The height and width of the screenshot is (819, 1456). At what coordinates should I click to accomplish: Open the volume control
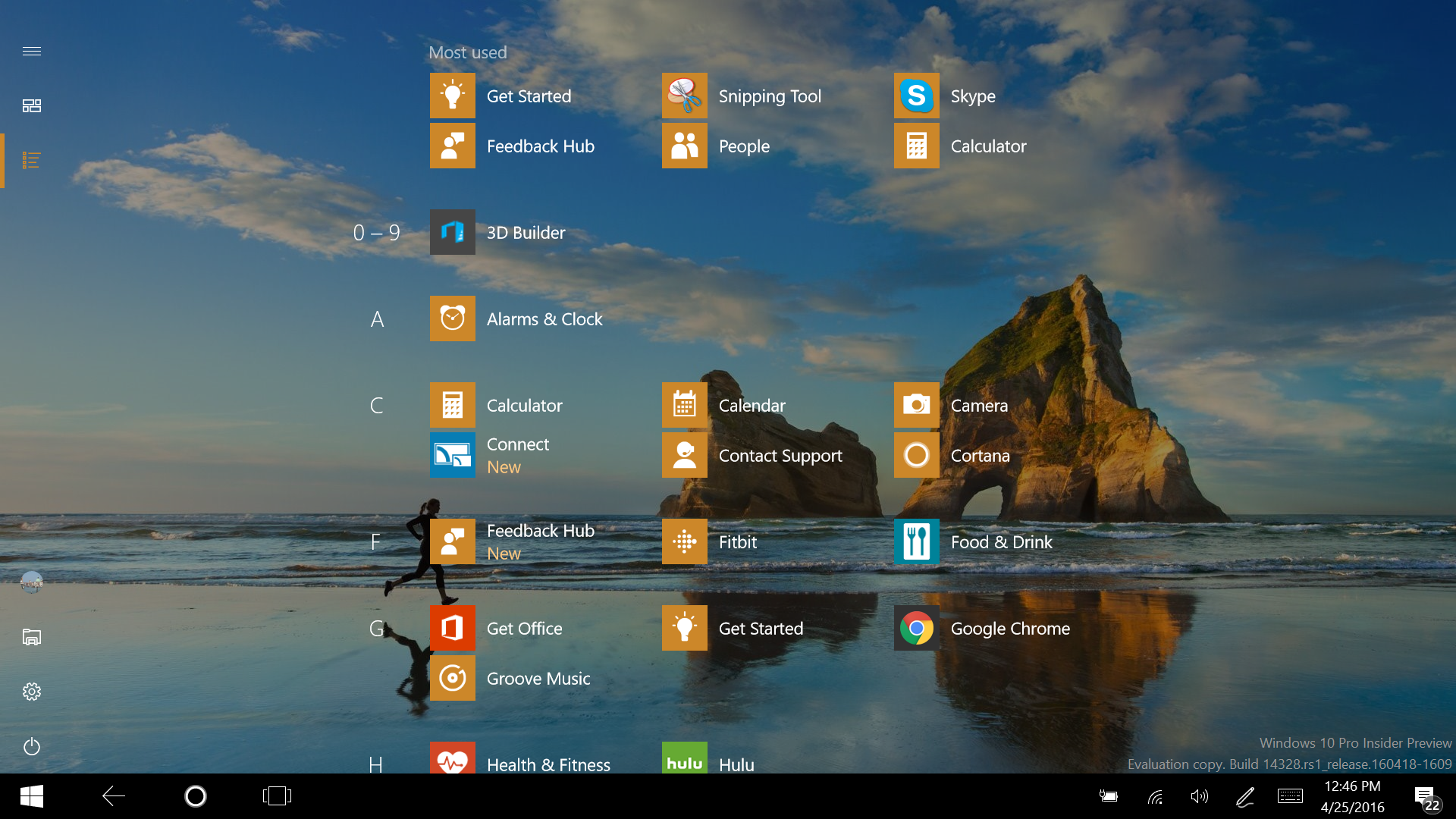tap(1200, 796)
